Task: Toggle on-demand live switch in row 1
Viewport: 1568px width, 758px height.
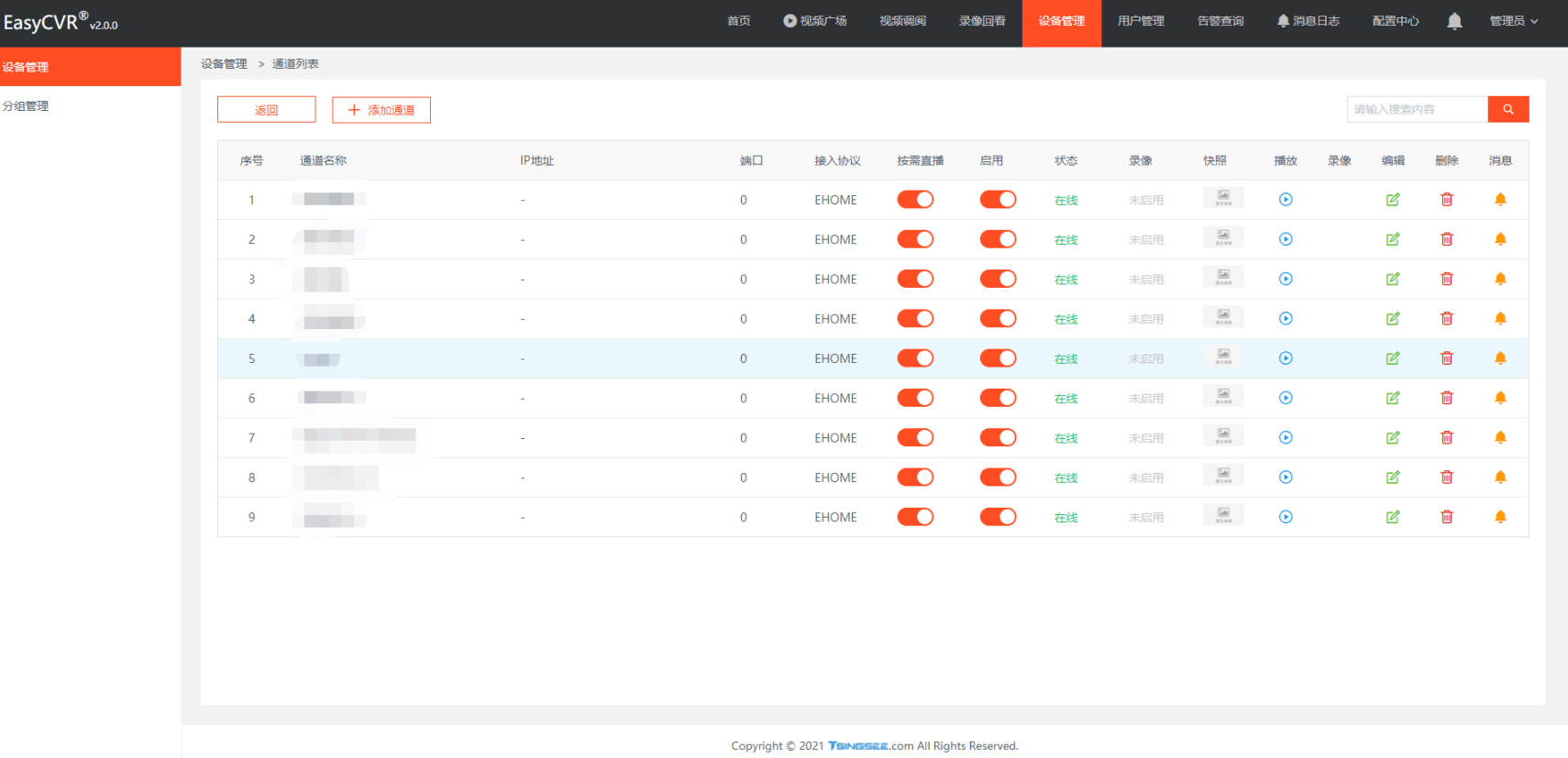Action: click(914, 200)
